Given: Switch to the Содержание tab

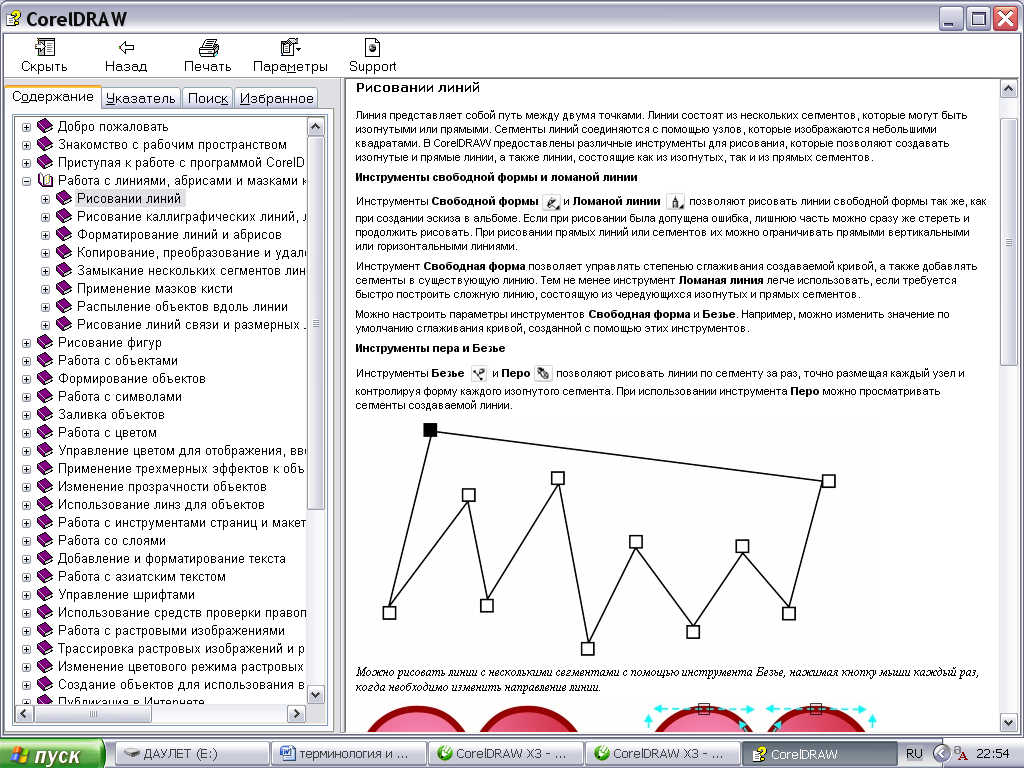Looking at the screenshot, I should tap(53, 97).
